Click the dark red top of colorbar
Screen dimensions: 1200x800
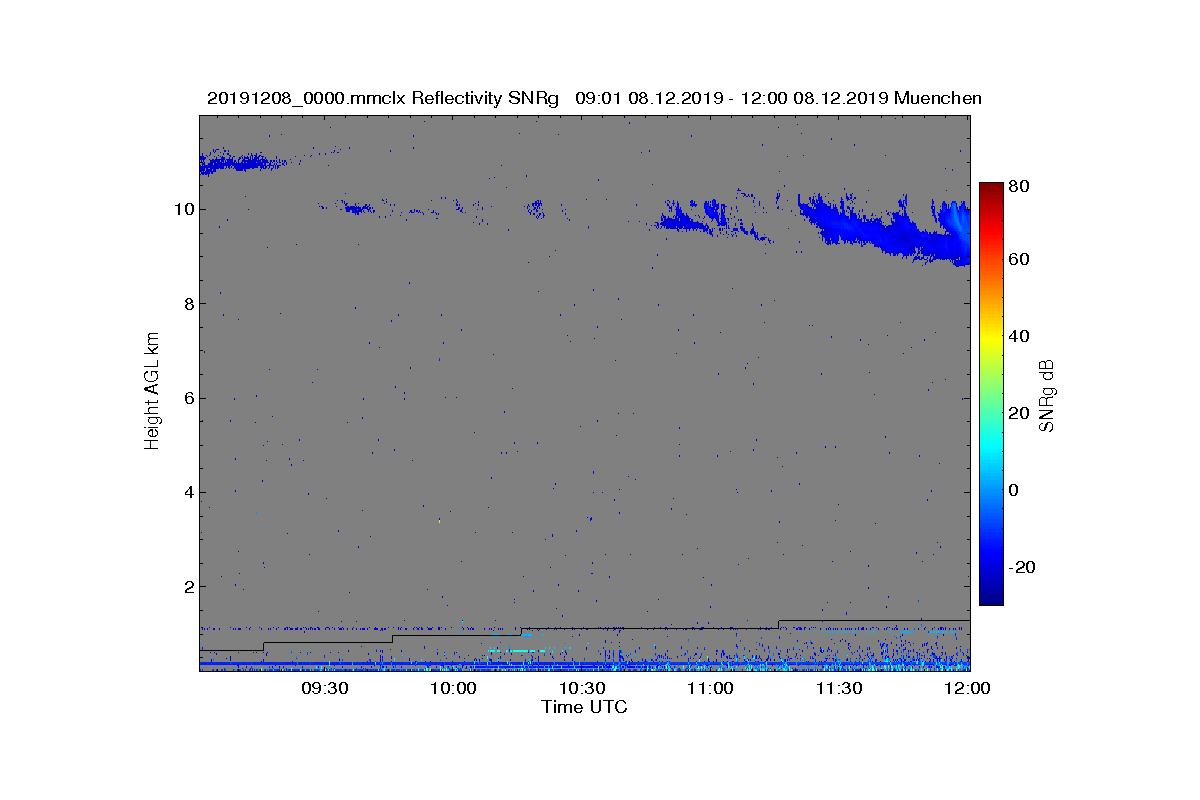tap(991, 190)
